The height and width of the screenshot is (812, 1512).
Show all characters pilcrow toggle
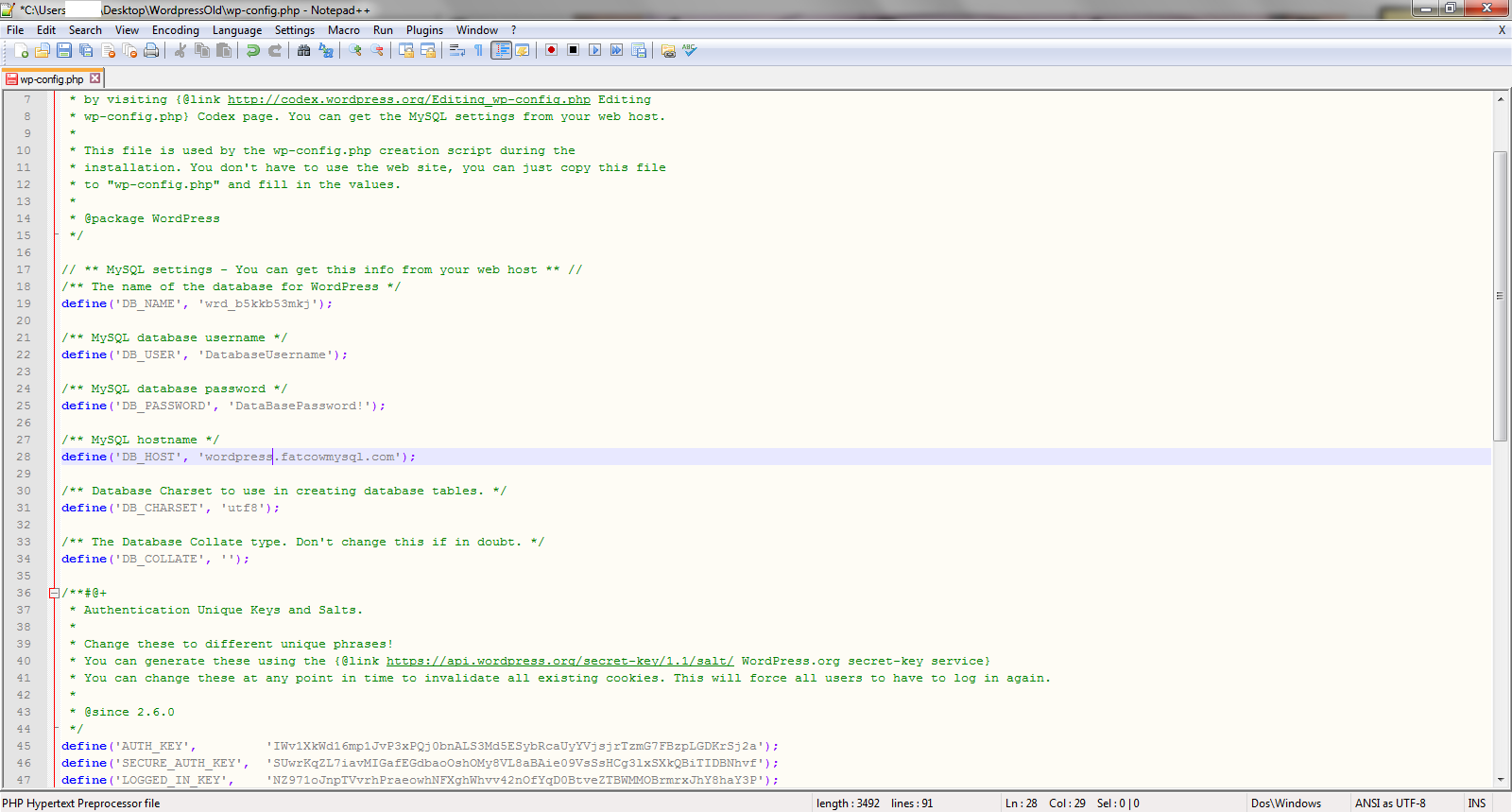click(479, 50)
